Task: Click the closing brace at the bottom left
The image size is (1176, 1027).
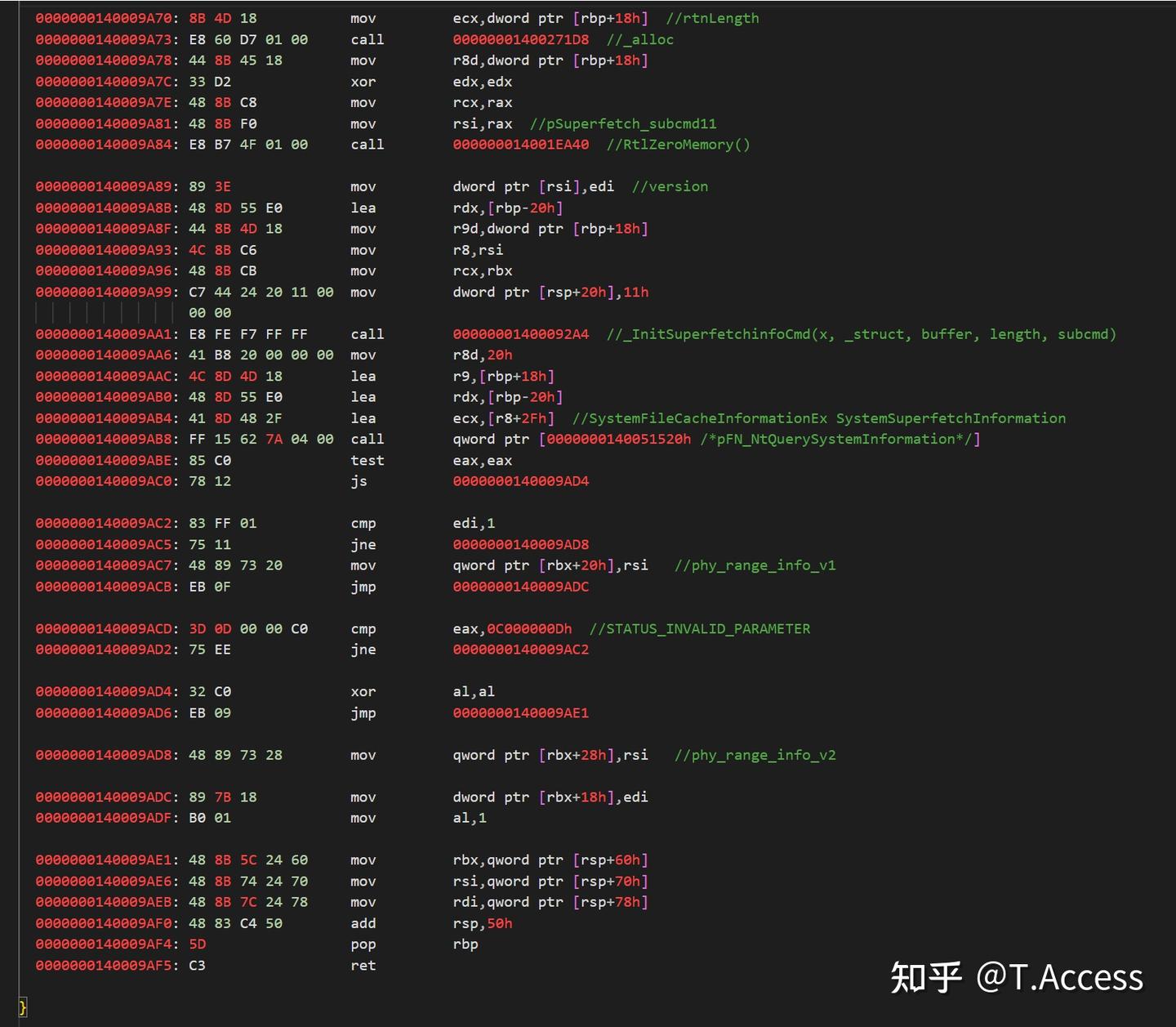Action: (x=23, y=1007)
